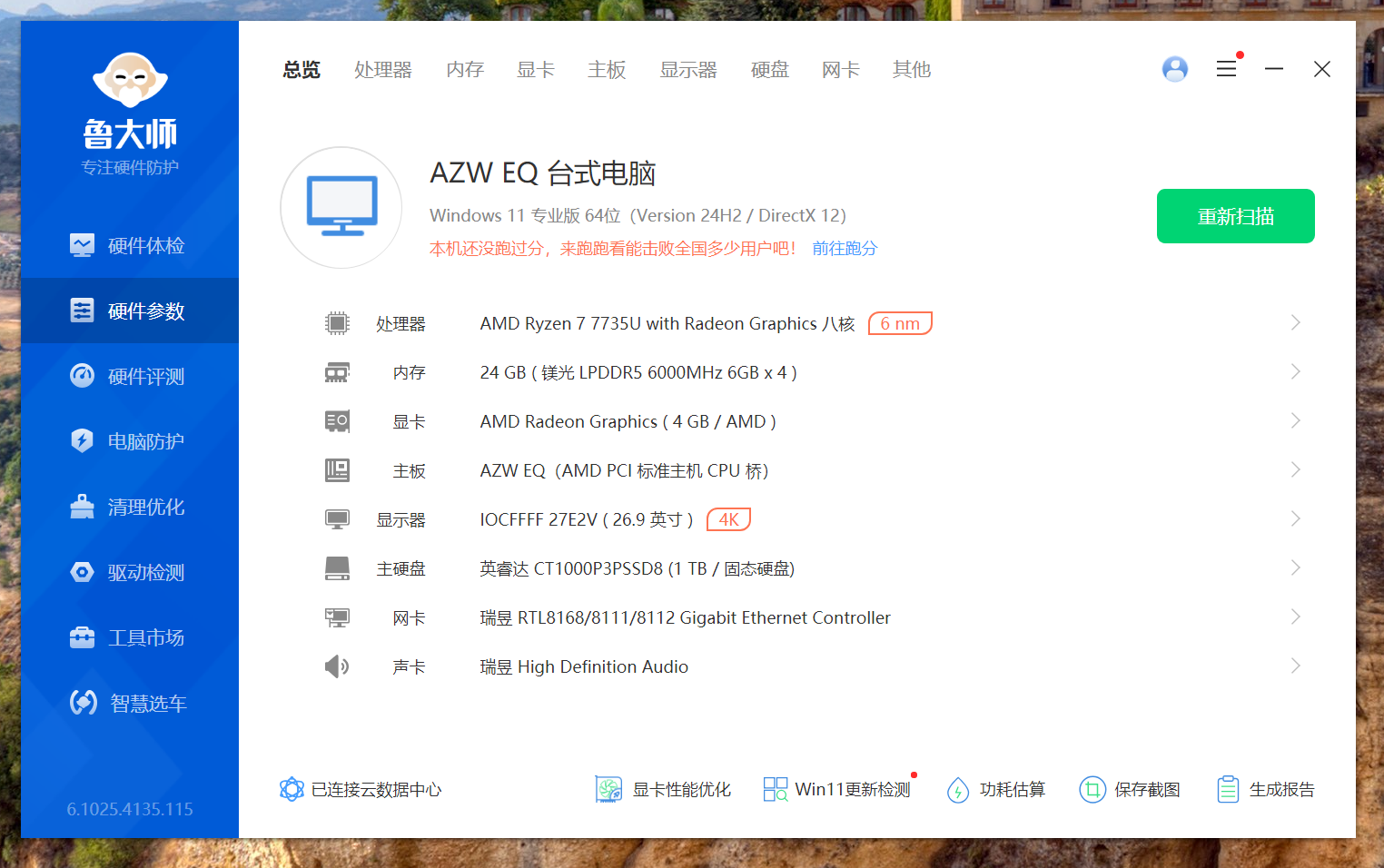The height and width of the screenshot is (868, 1384).
Task: Open 驱动检测 icon in sidebar
Action: (82, 572)
